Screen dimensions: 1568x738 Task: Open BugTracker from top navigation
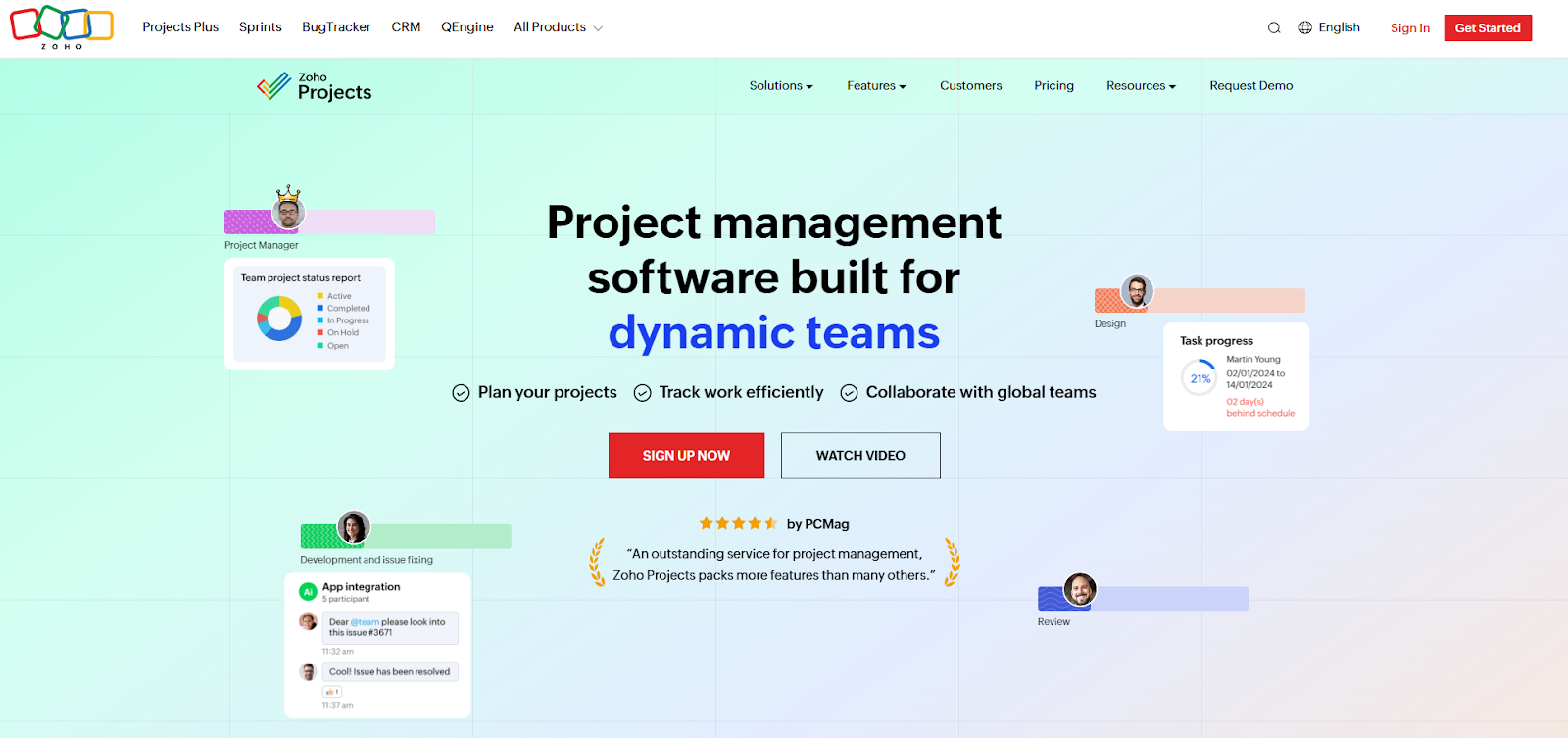coord(336,27)
